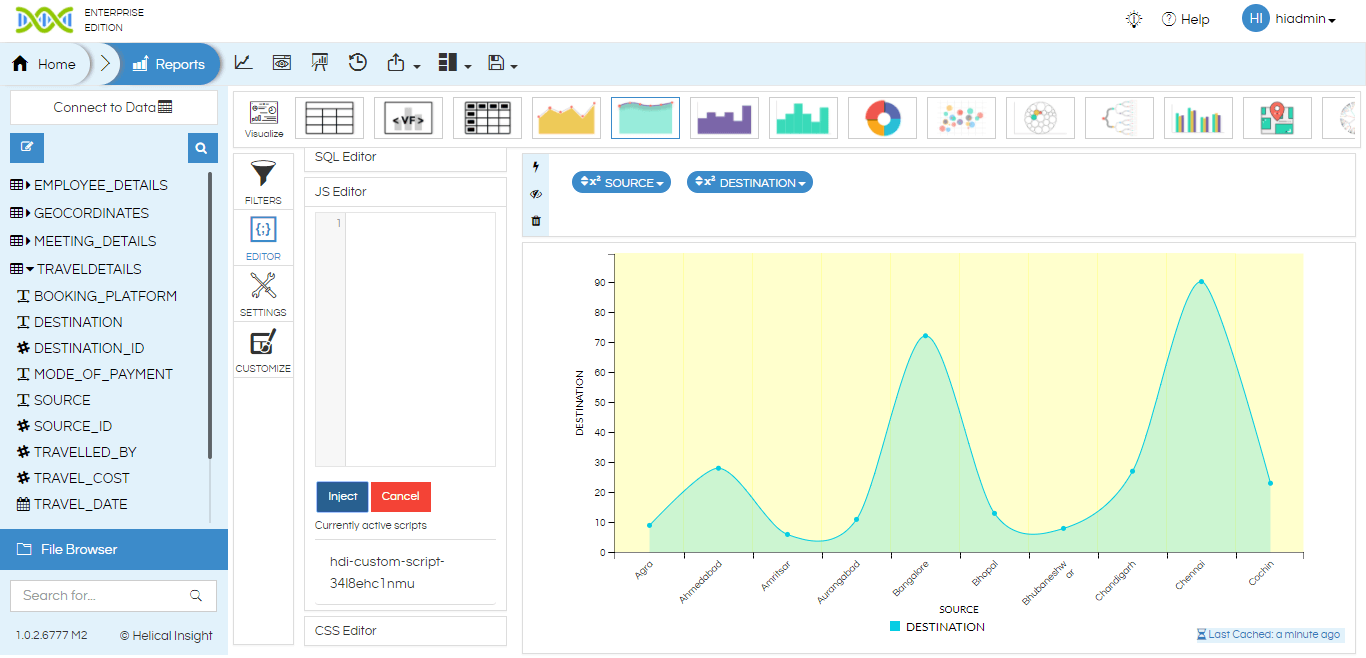This screenshot has width=1366, height=658.
Task: Select the TRAVEL_COST column
Action: pos(73,478)
